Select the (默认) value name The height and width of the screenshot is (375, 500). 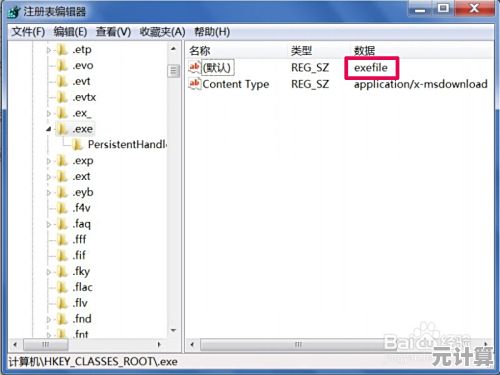[217, 68]
